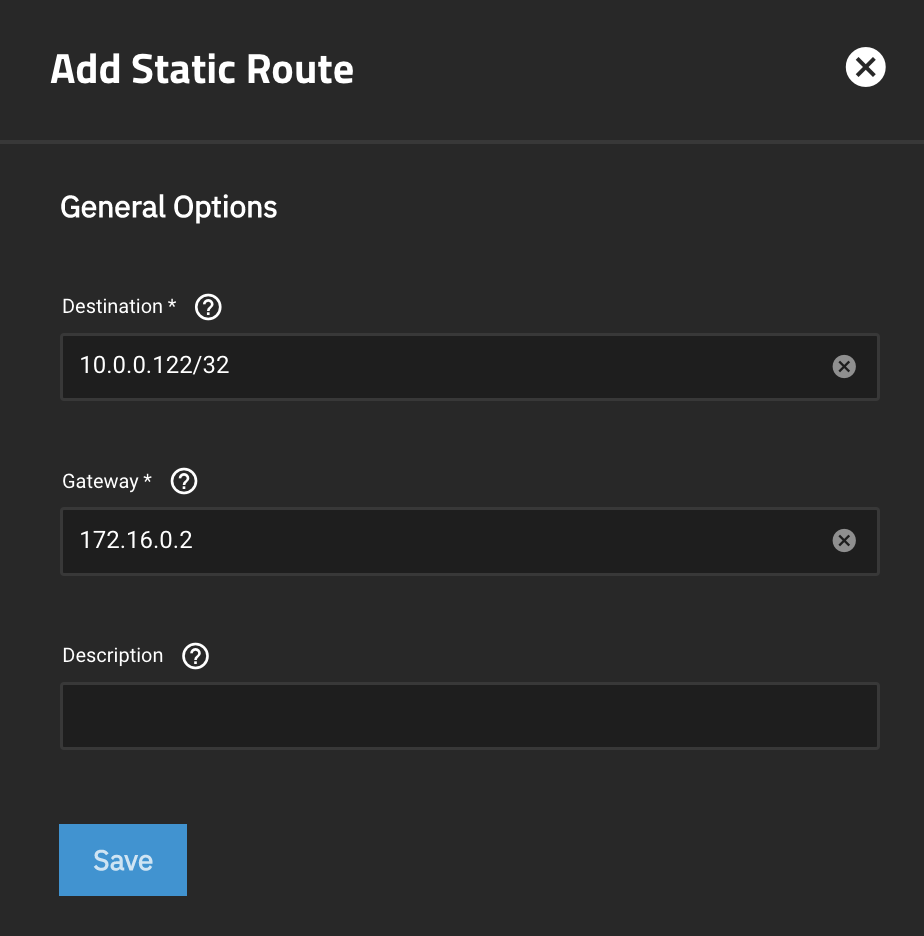
Task: Clear the Destination field value
Action: coord(844,367)
